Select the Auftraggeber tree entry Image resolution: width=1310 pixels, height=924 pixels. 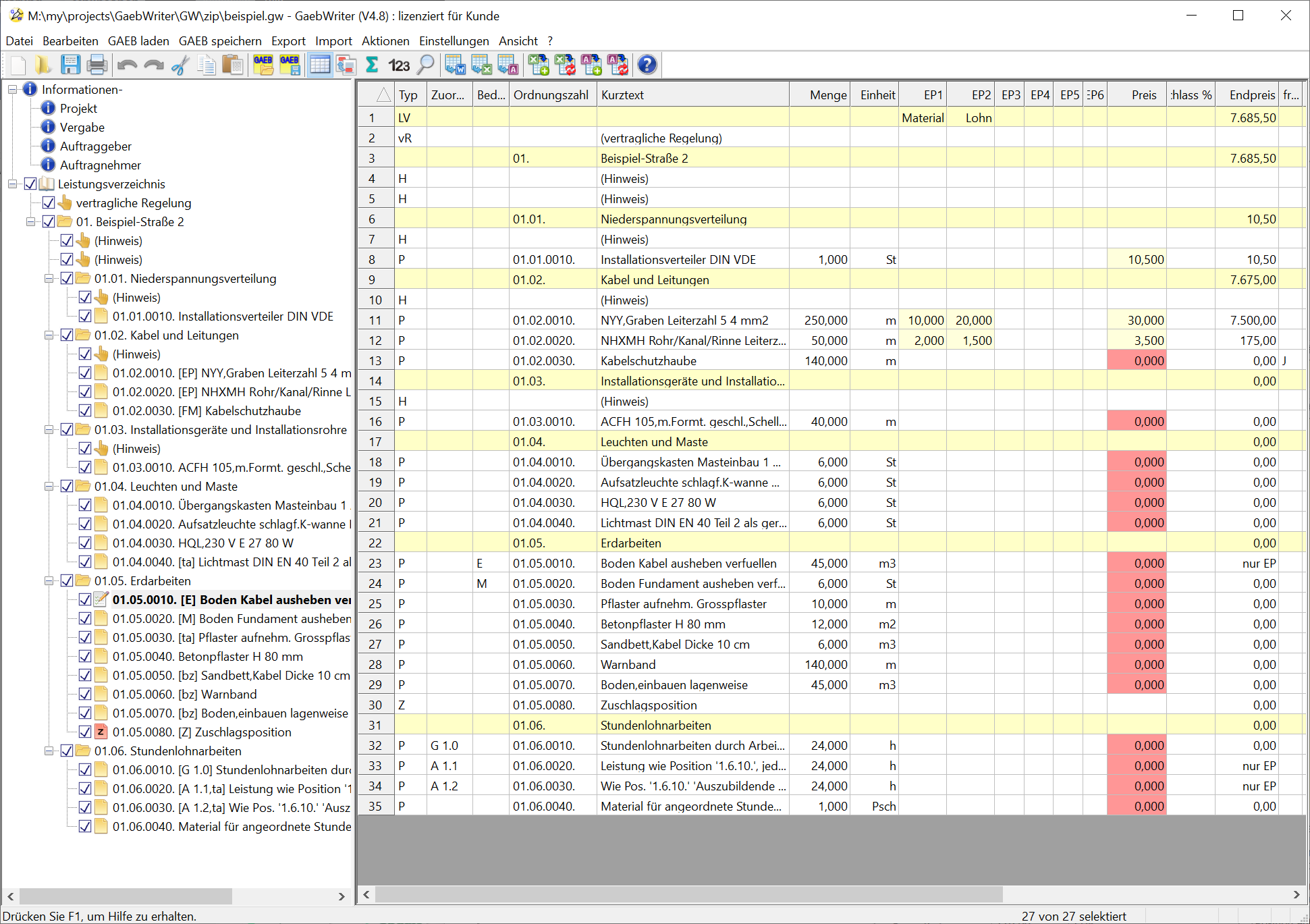95,146
